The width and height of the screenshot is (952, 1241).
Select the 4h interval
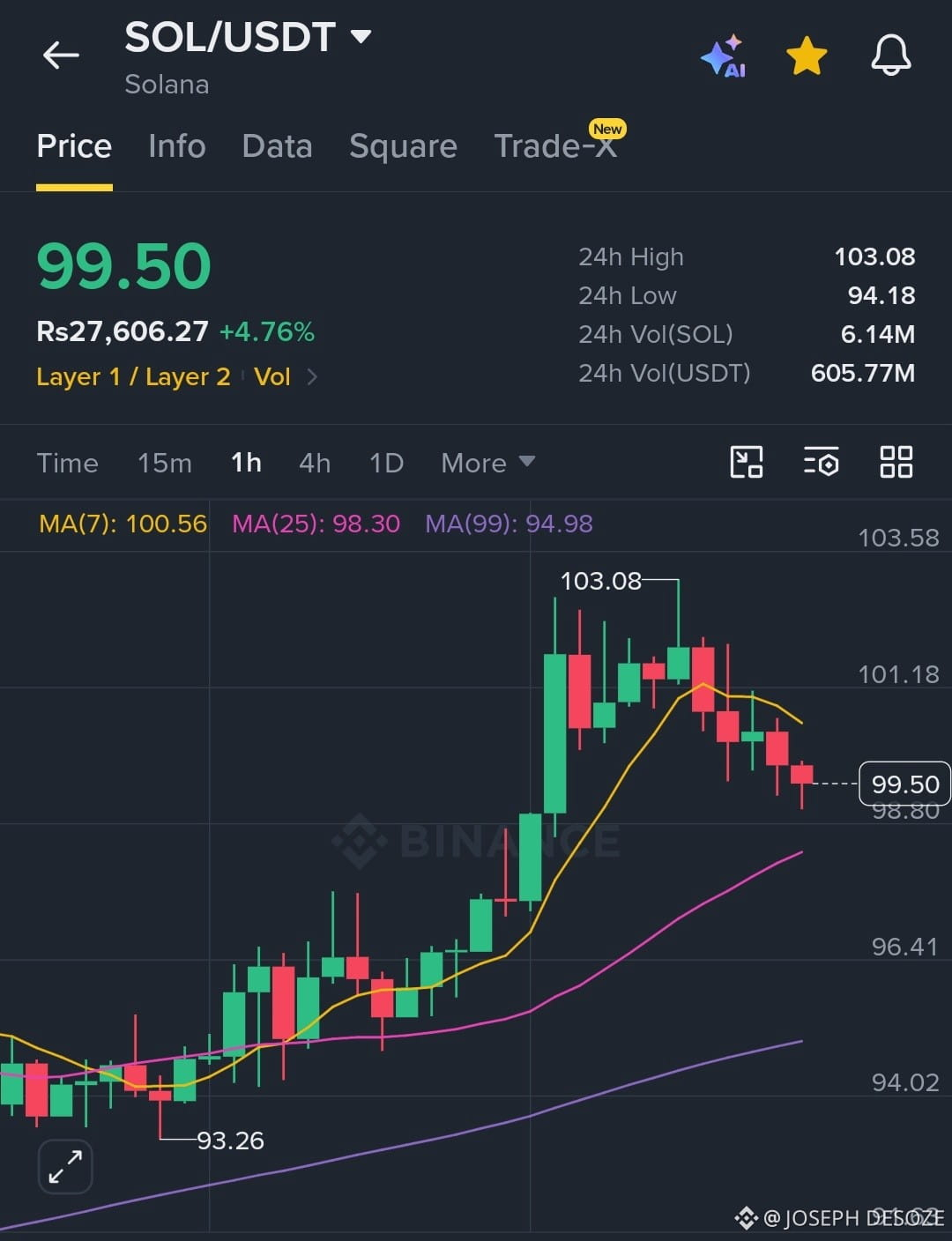click(x=315, y=463)
